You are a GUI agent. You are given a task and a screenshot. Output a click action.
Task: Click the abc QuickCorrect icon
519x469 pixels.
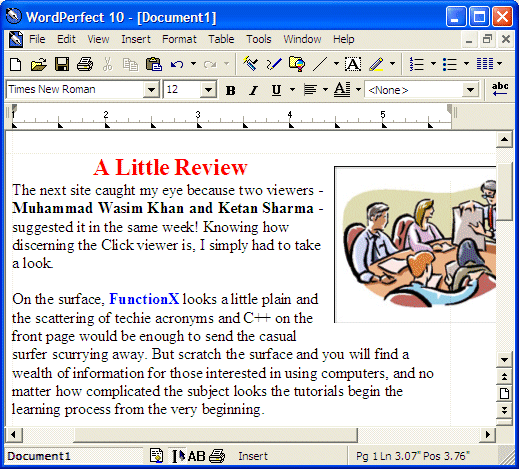(500, 89)
